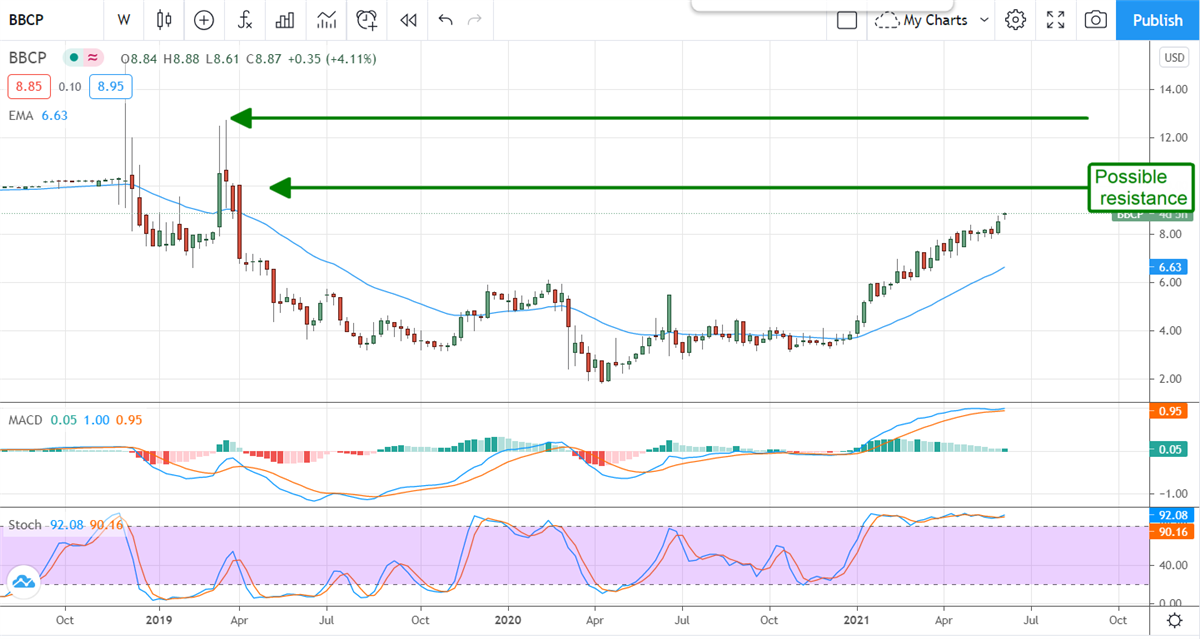Expand the My Charts dropdown arrow
Viewport: 1200px width, 639px height.
[984, 19]
